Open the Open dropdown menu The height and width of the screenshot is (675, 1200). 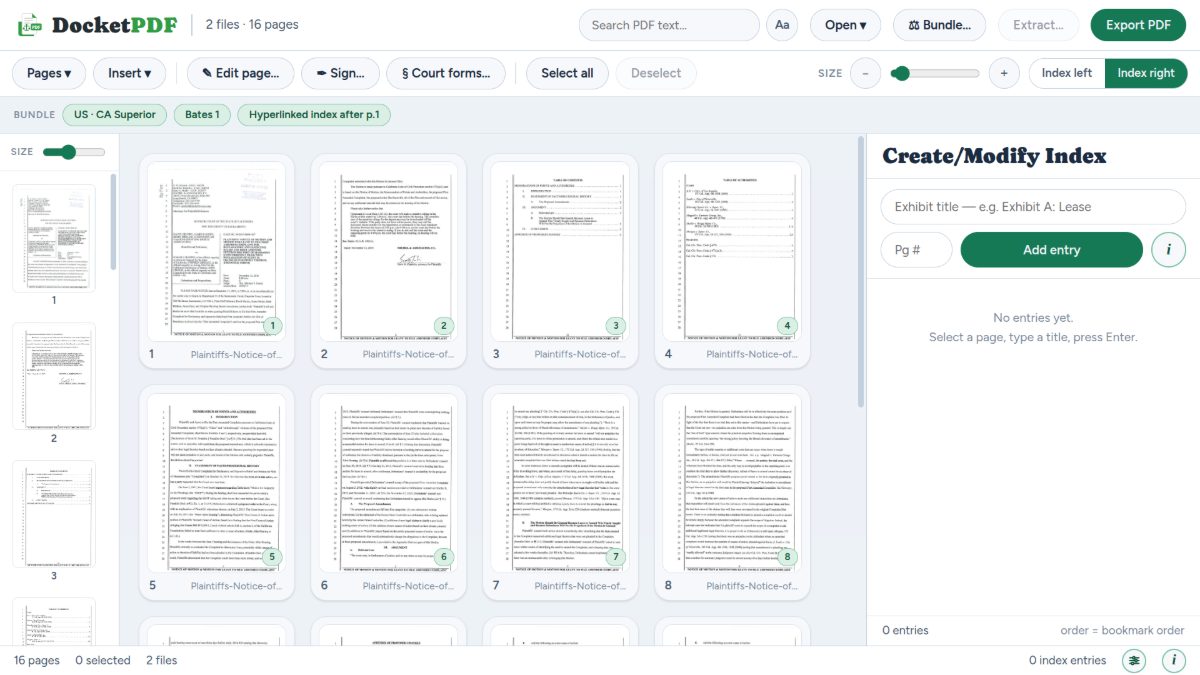point(846,25)
